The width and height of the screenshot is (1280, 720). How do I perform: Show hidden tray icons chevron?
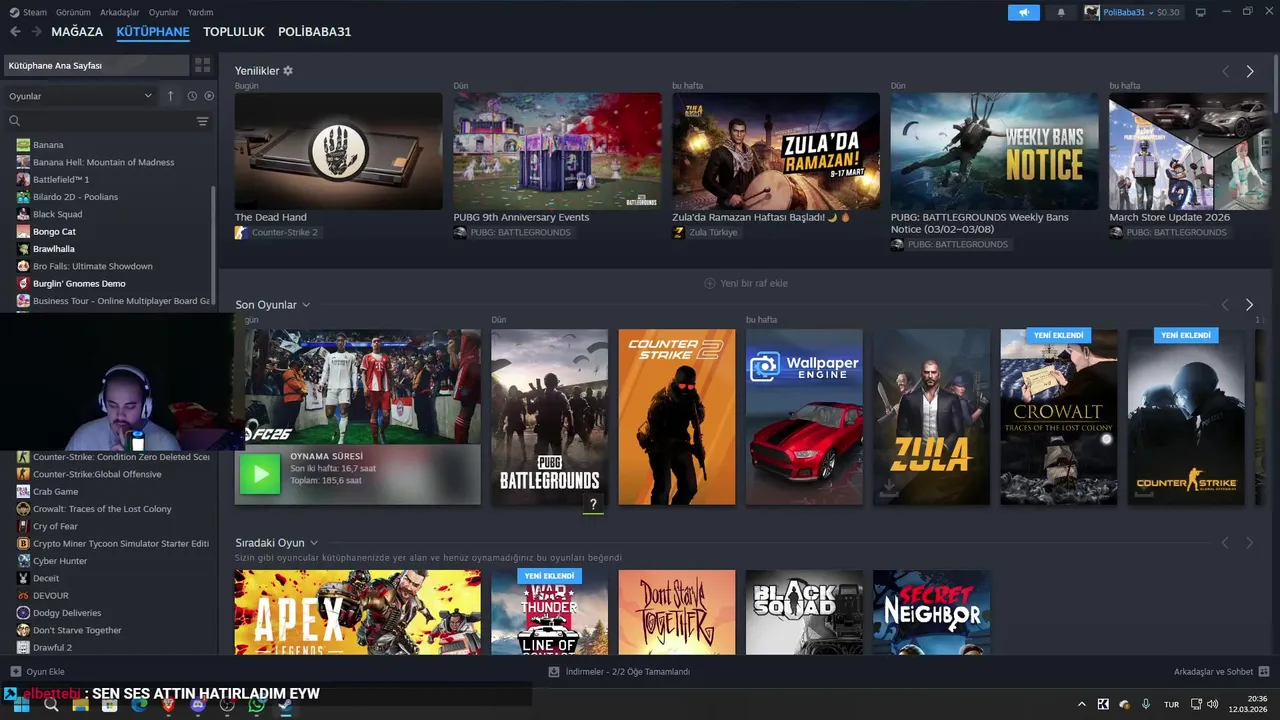pyautogui.click(x=1082, y=705)
